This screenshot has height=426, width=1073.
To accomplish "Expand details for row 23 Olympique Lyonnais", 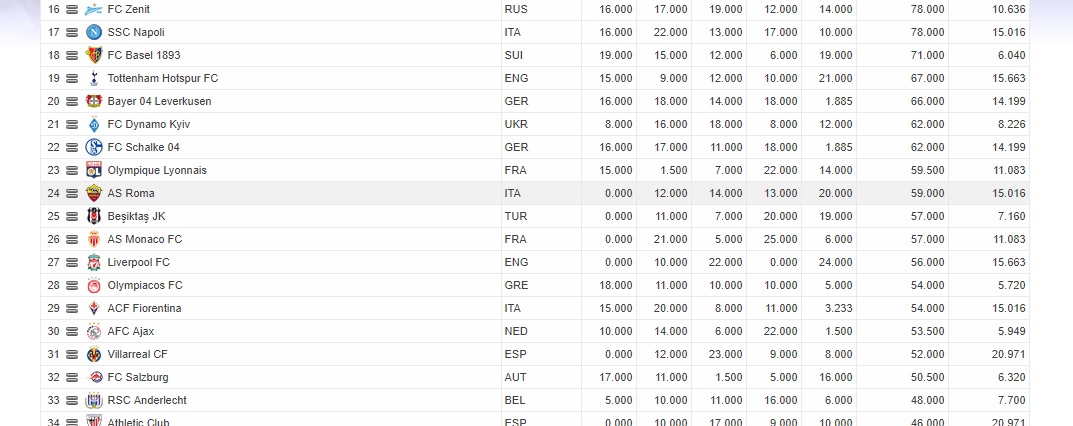I will tap(72, 170).
